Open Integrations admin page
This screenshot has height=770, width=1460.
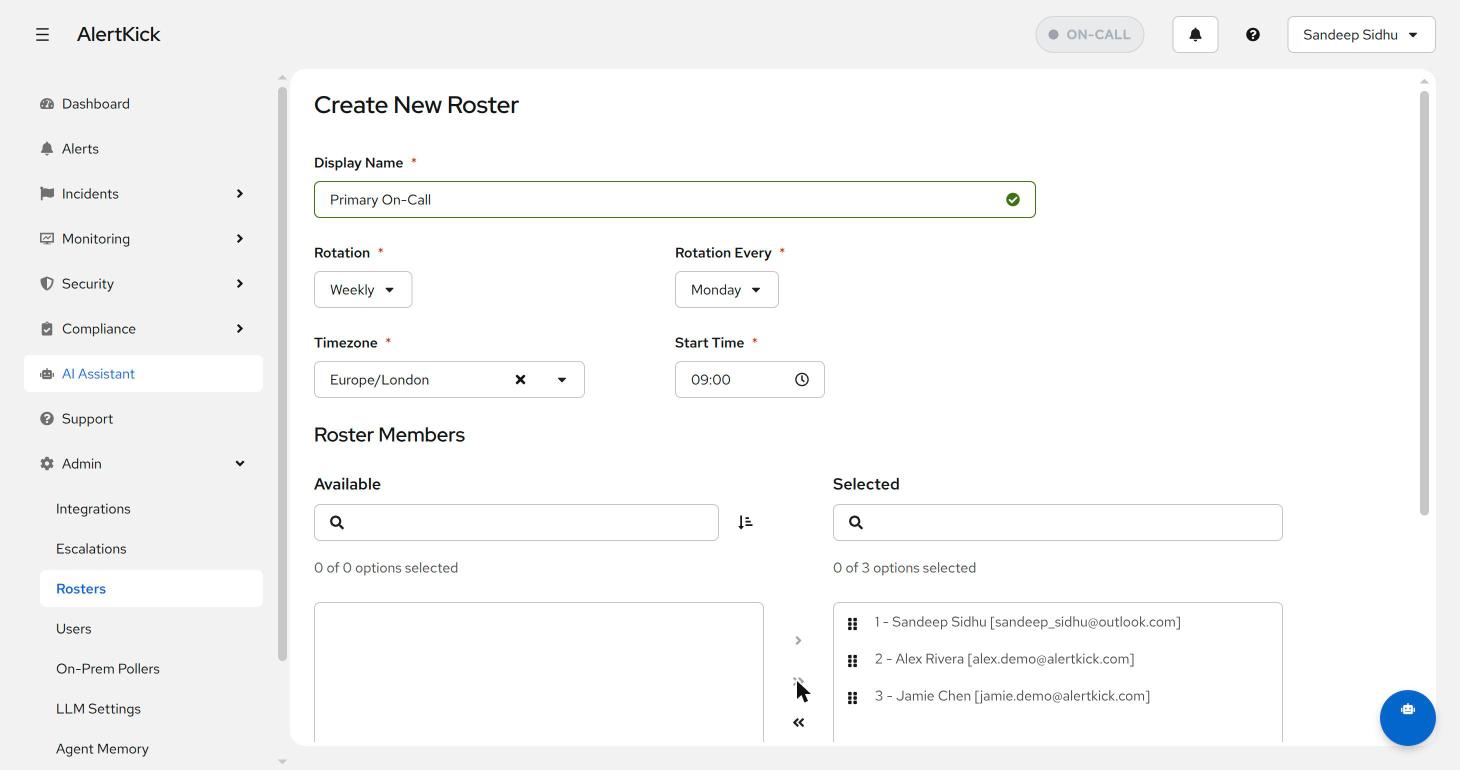point(151,509)
